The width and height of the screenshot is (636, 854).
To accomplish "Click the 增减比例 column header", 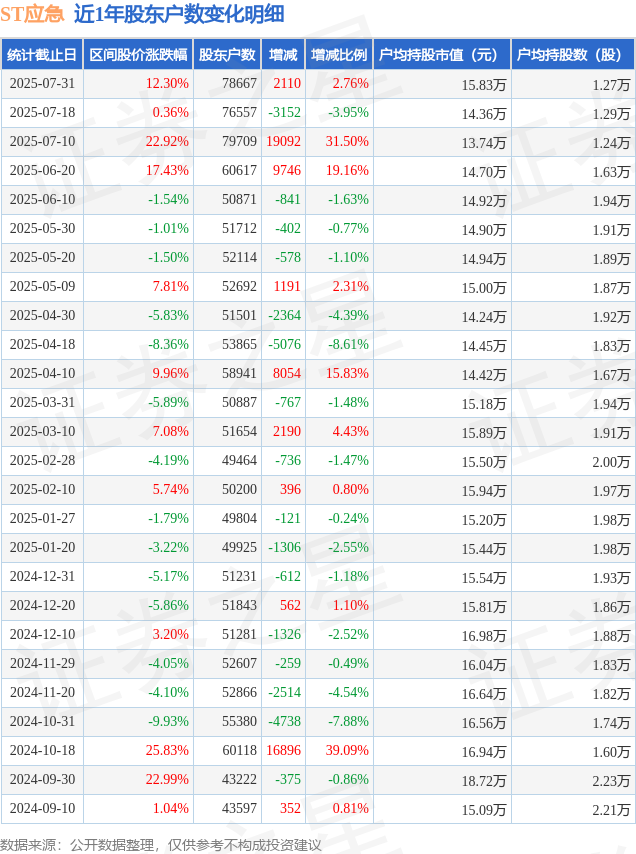I will point(339,54).
